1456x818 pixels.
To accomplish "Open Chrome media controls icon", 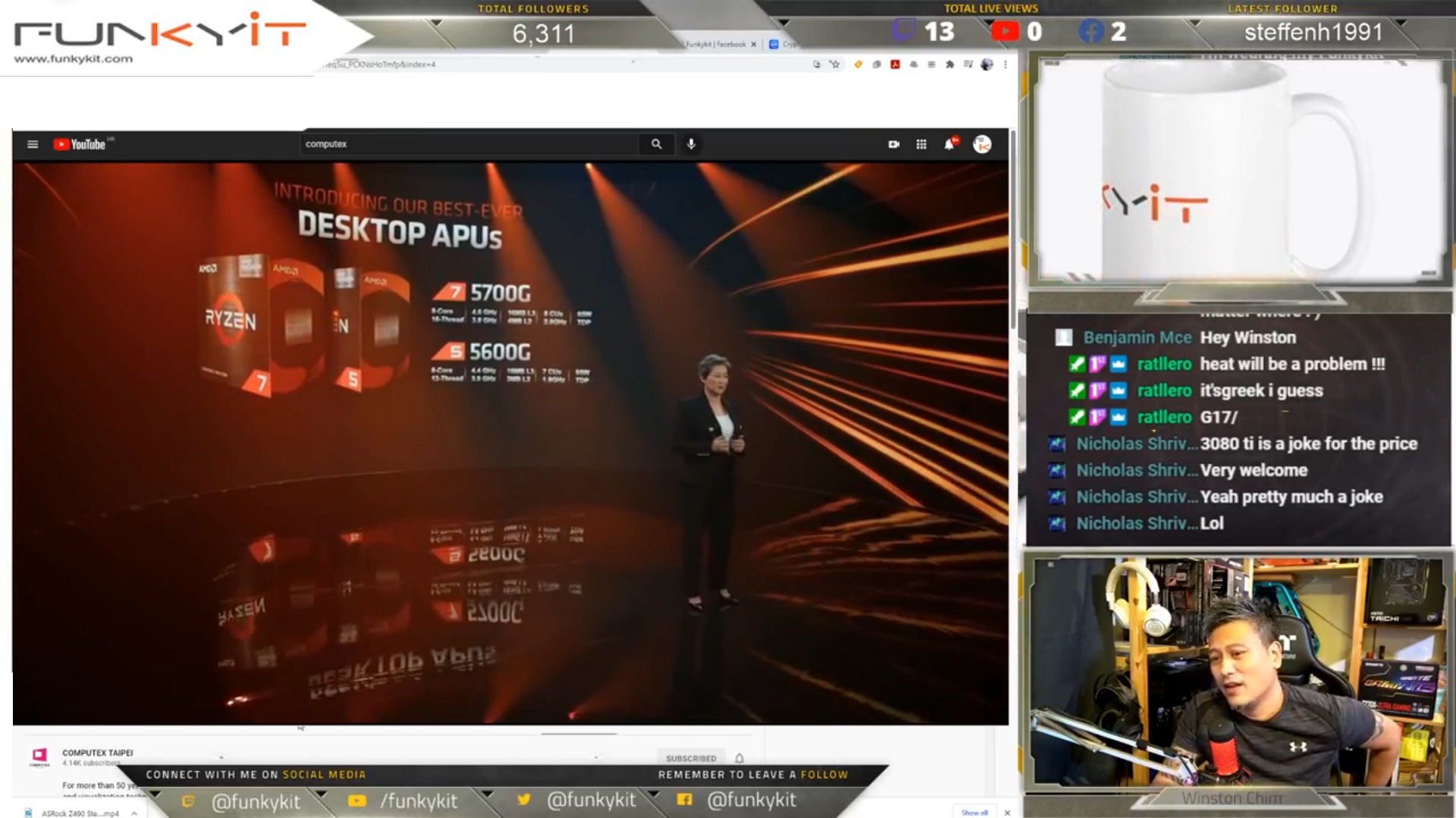I will [x=968, y=64].
